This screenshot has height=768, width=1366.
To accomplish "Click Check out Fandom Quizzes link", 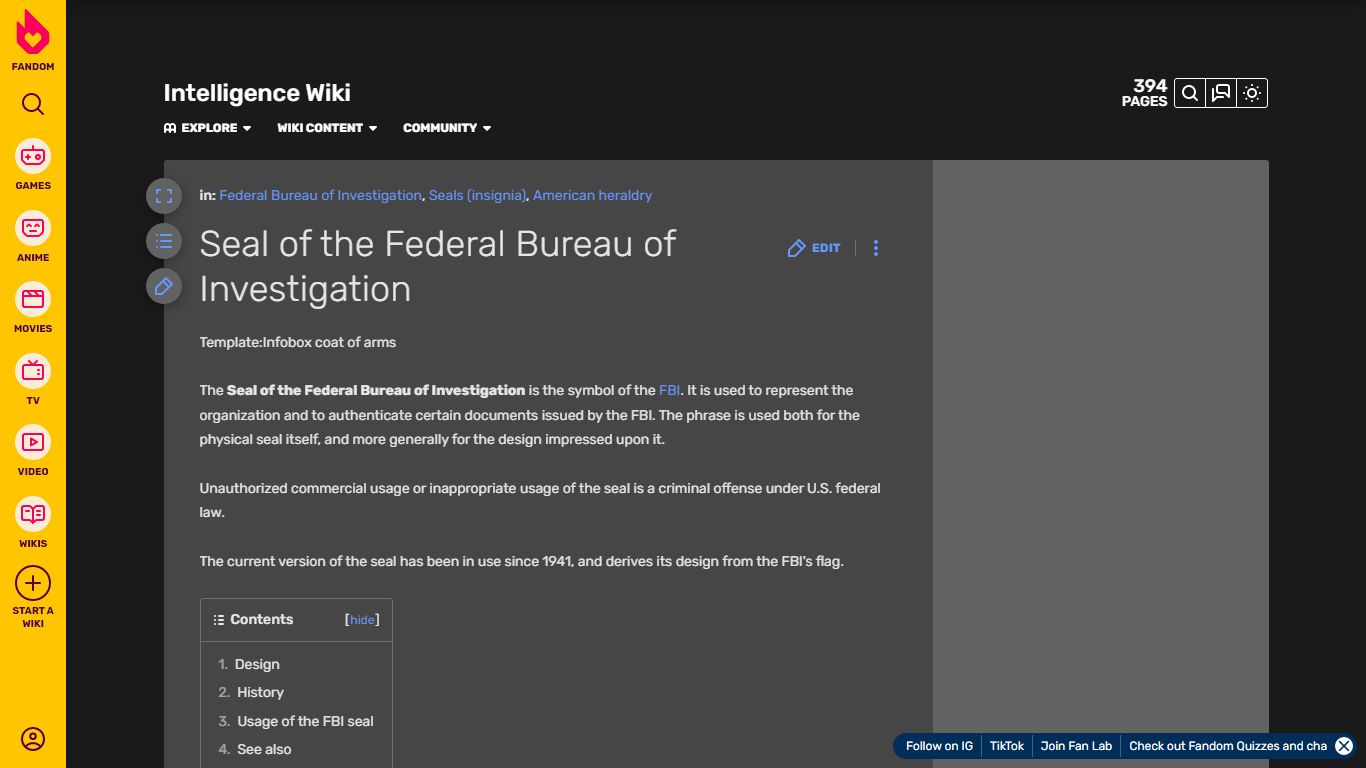I will [x=1228, y=746].
